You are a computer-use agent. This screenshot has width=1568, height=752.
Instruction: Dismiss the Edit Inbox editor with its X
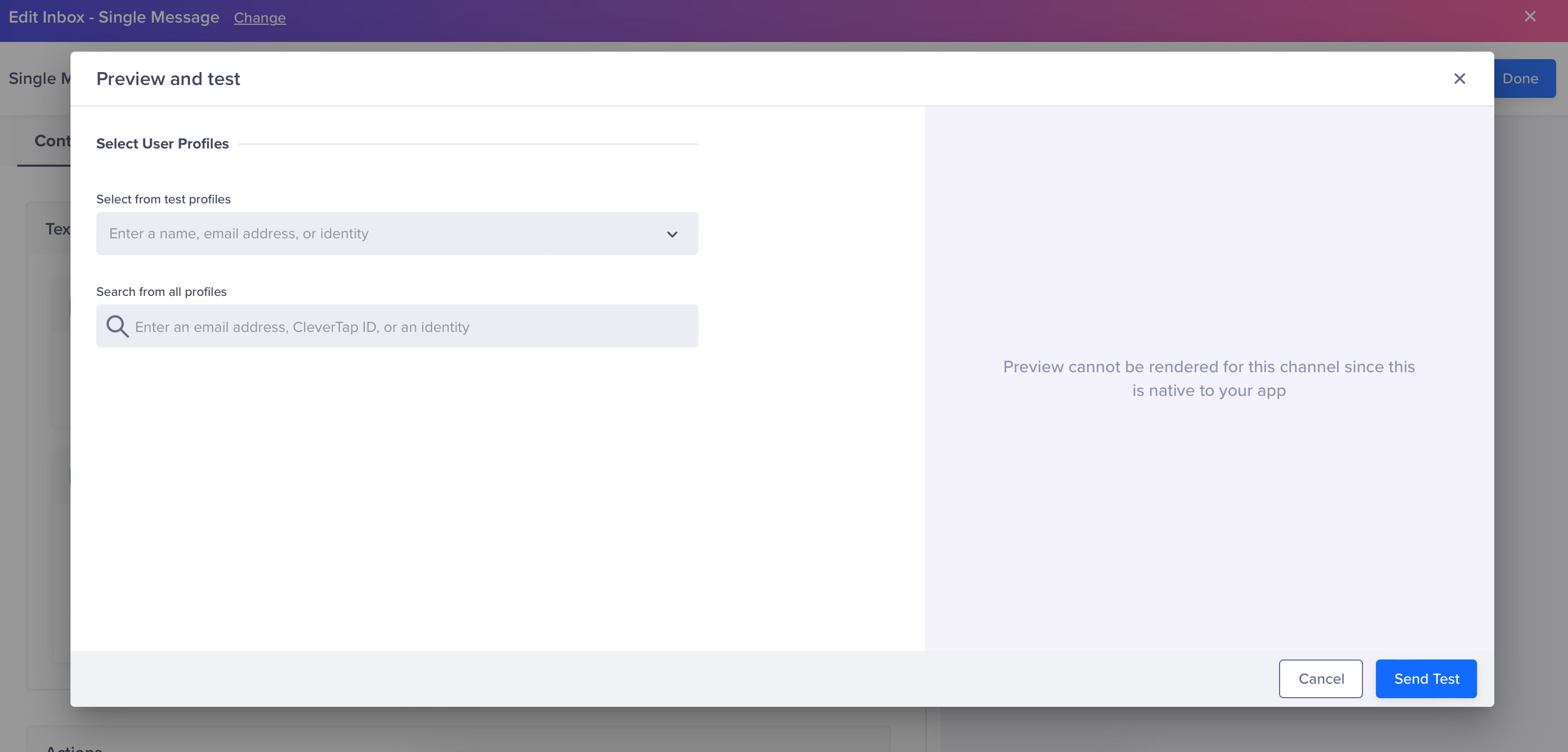pos(1530,17)
